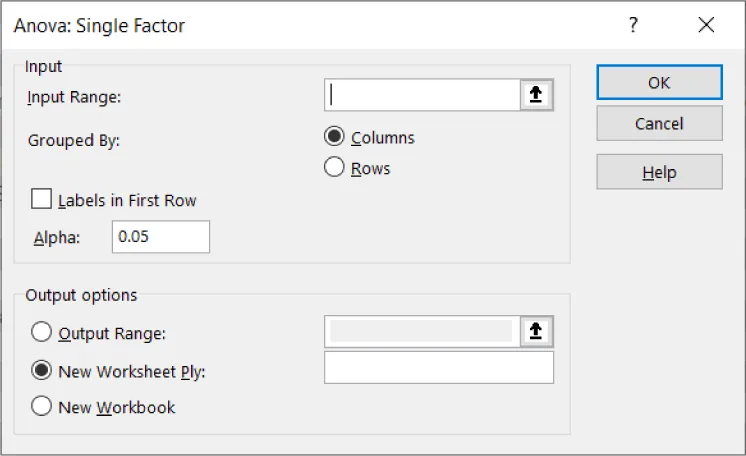Click the Anova: Single Factor title text
The height and width of the screenshot is (456, 746).
pyautogui.click(x=99, y=26)
